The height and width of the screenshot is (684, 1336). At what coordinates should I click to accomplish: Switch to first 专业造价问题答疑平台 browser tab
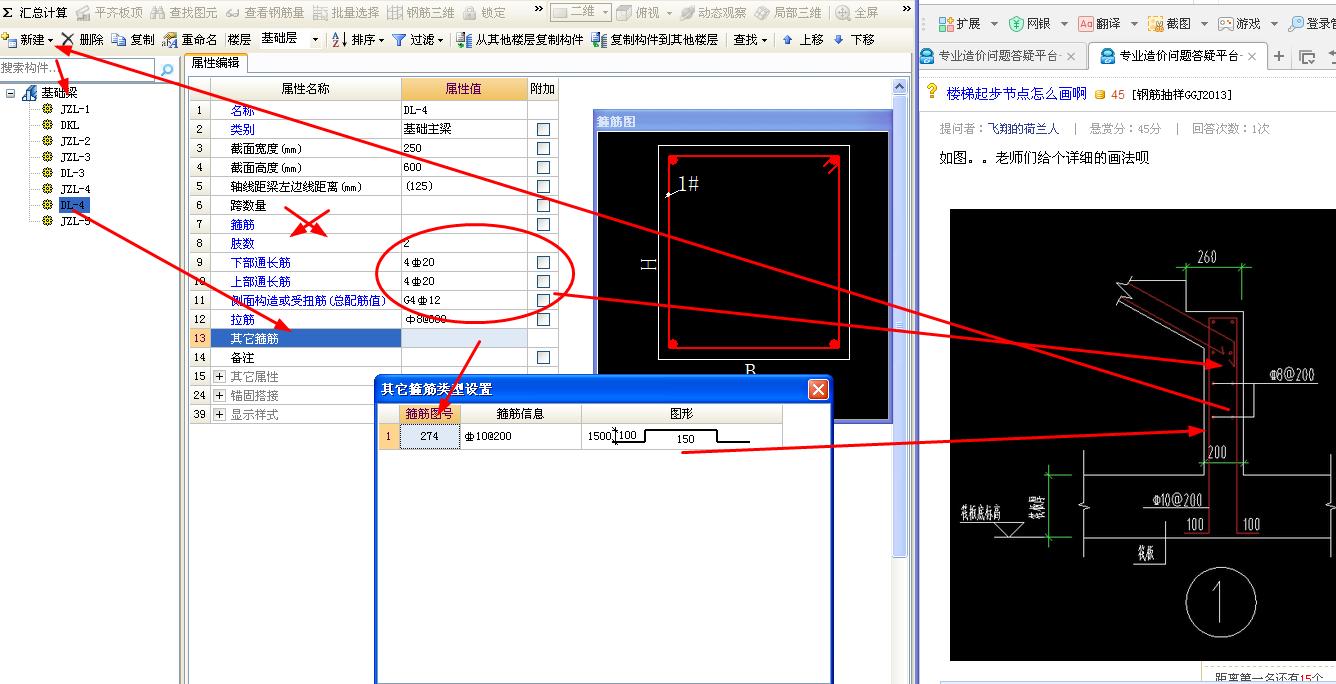coord(1001,56)
